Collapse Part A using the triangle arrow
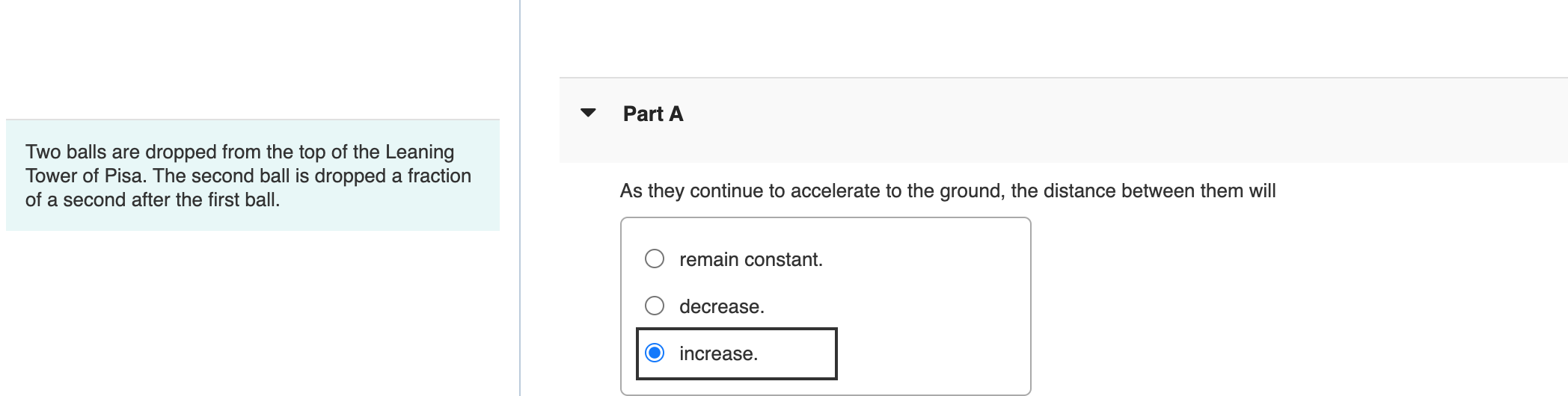The image size is (1568, 396). (x=589, y=113)
